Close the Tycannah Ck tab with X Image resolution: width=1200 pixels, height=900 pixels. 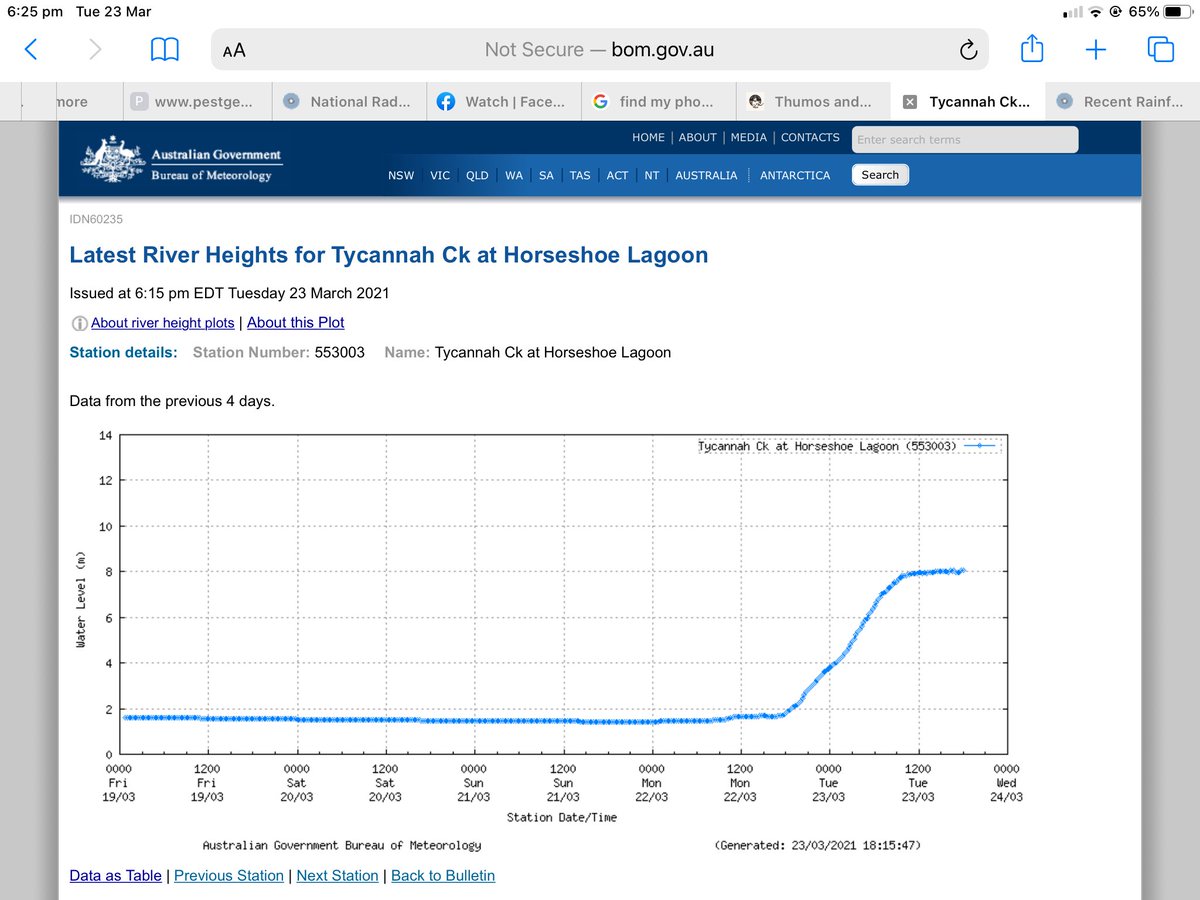pos(910,102)
